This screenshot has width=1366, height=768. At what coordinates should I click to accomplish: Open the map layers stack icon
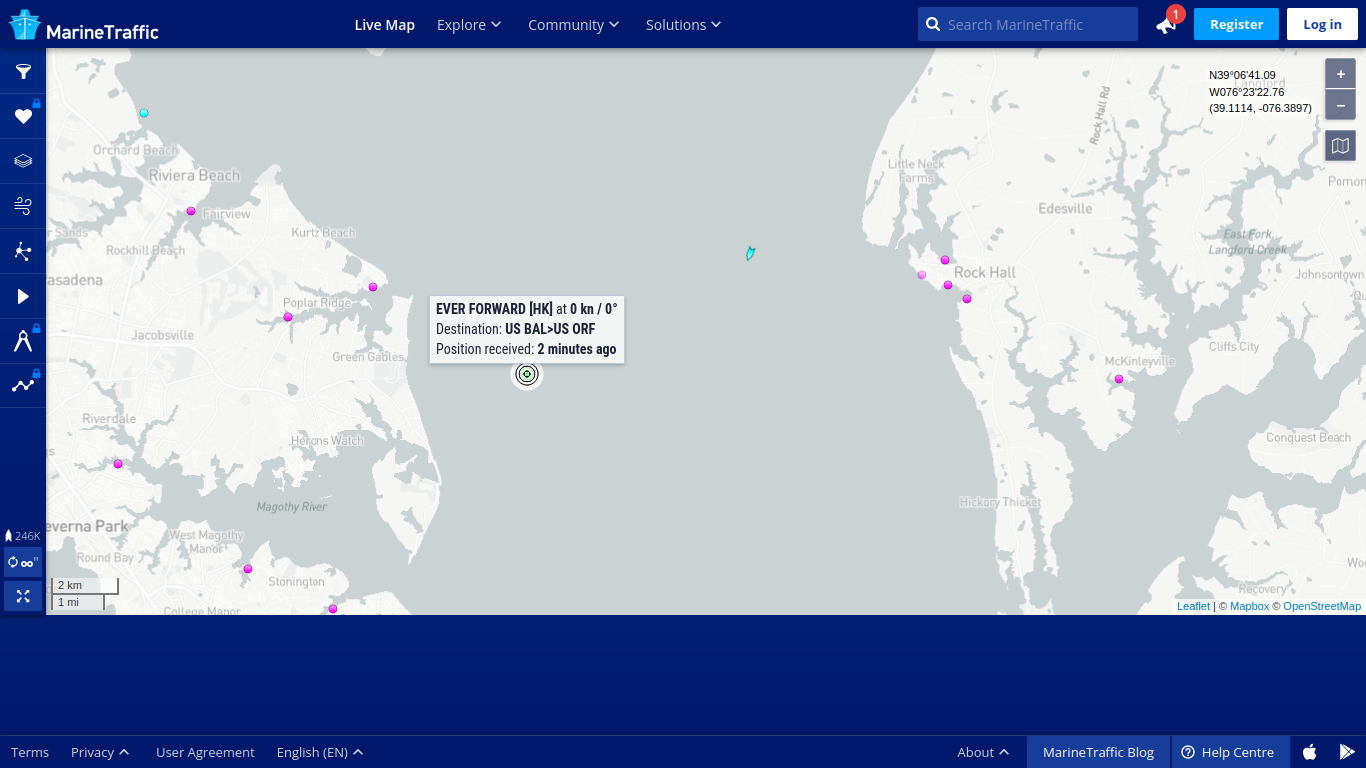23,161
